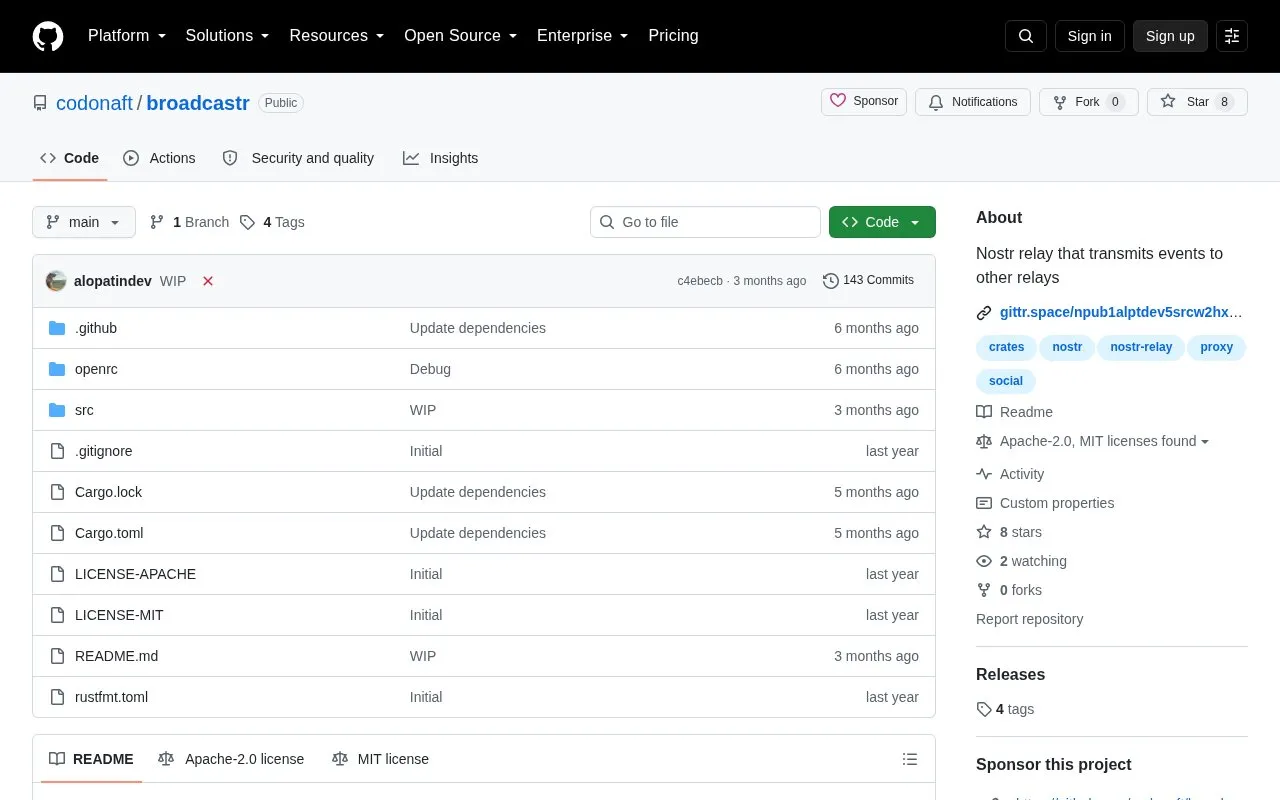This screenshot has height=800, width=1280.
Task: Expand the Solutions menu
Action: (x=228, y=36)
